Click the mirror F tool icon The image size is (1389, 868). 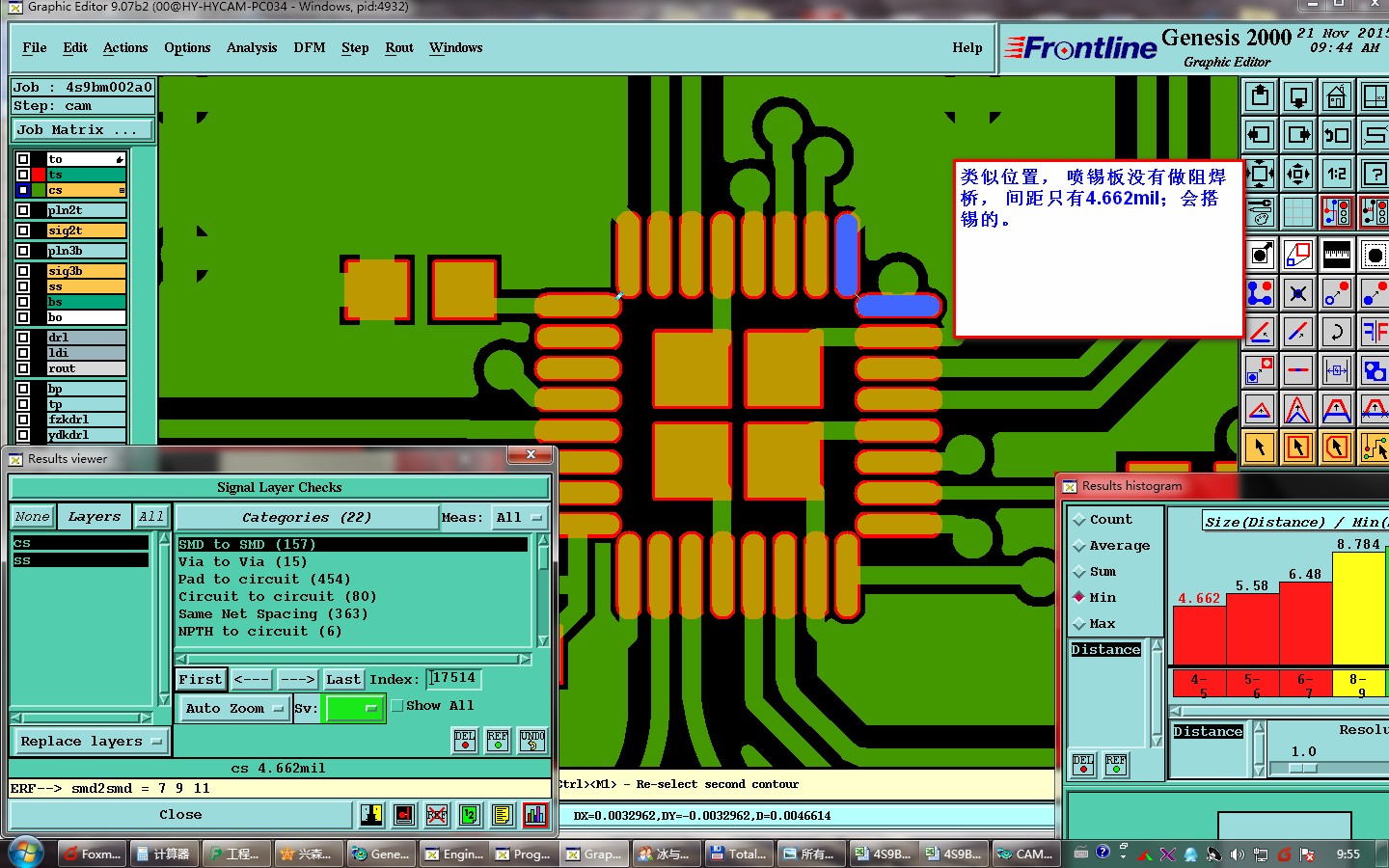1375,333
